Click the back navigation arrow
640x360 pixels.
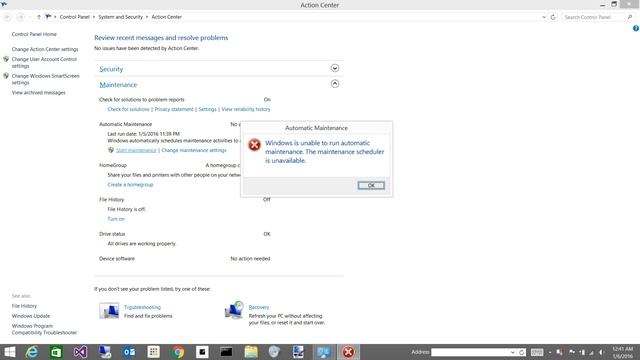click(x=7, y=17)
